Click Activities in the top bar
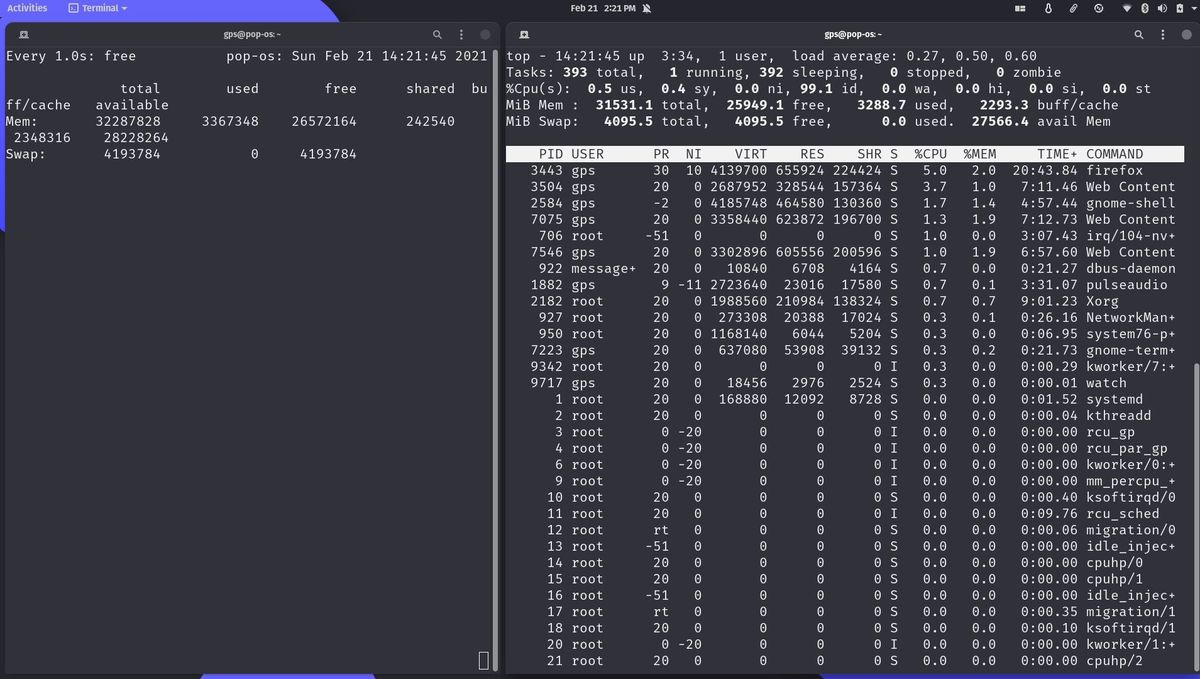1200x679 pixels. 27,8
